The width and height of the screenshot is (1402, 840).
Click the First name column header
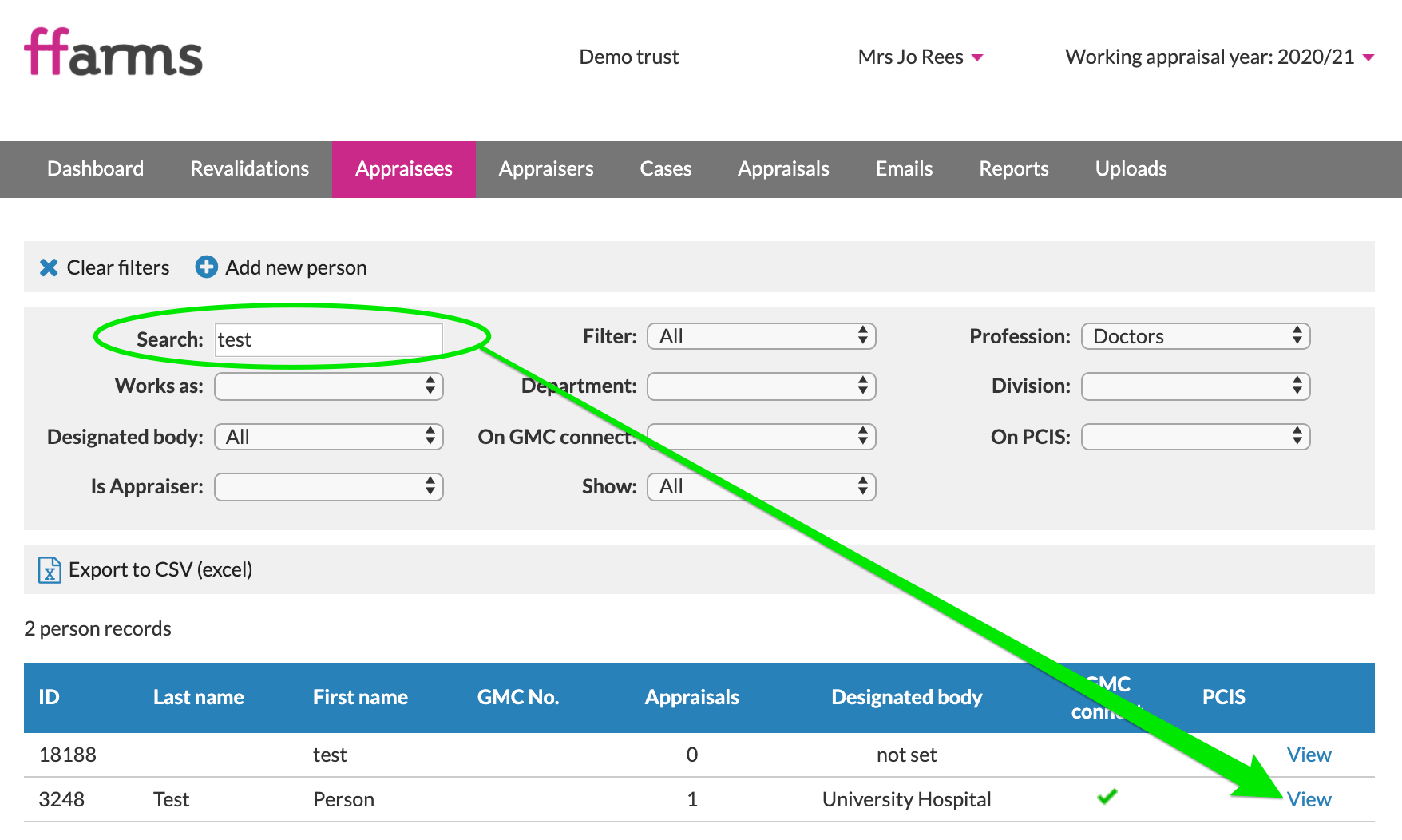pyautogui.click(x=360, y=697)
